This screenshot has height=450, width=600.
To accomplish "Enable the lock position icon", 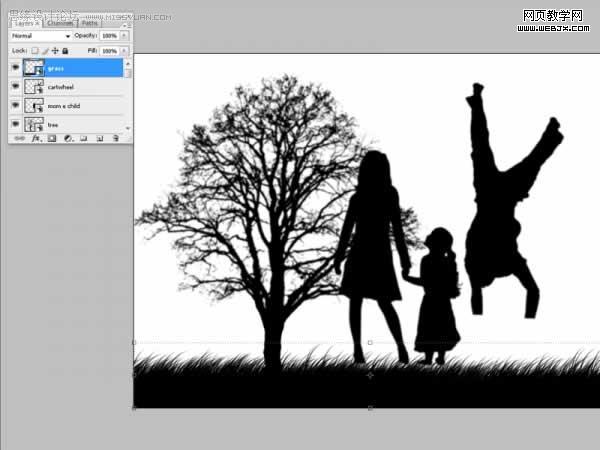I will pyautogui.click(x=55, y=51).
